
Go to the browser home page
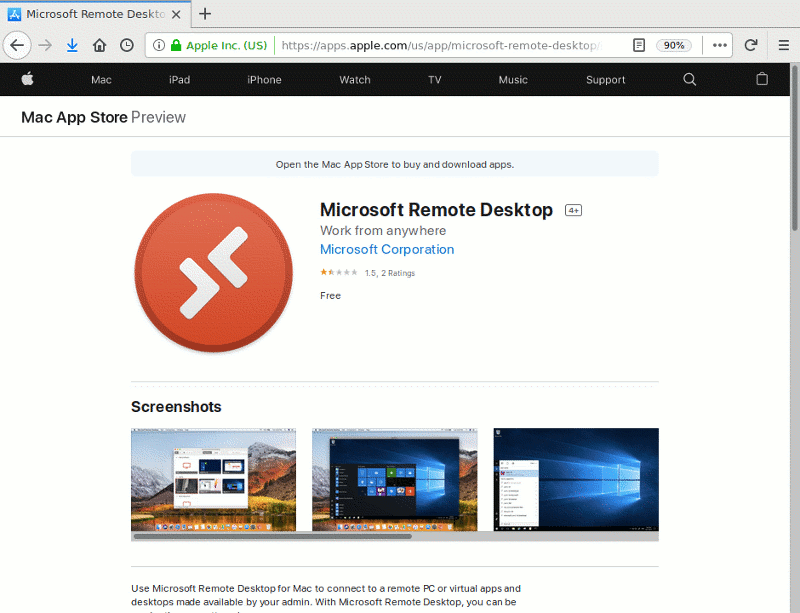pos(99,45)
